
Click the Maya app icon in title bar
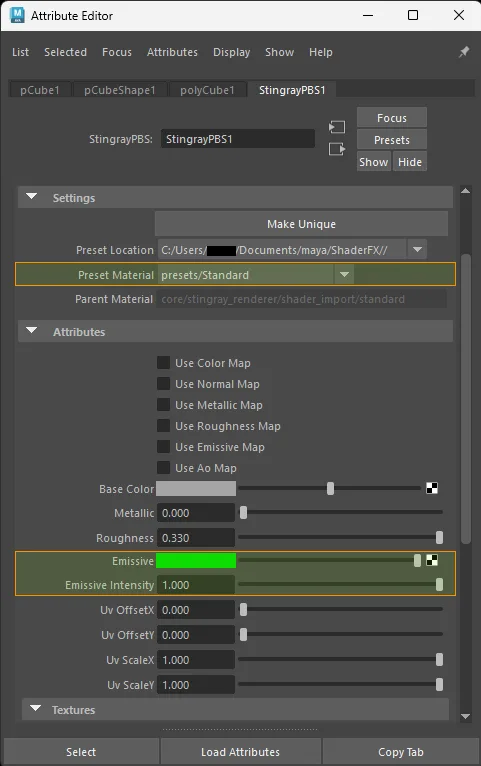17,15
